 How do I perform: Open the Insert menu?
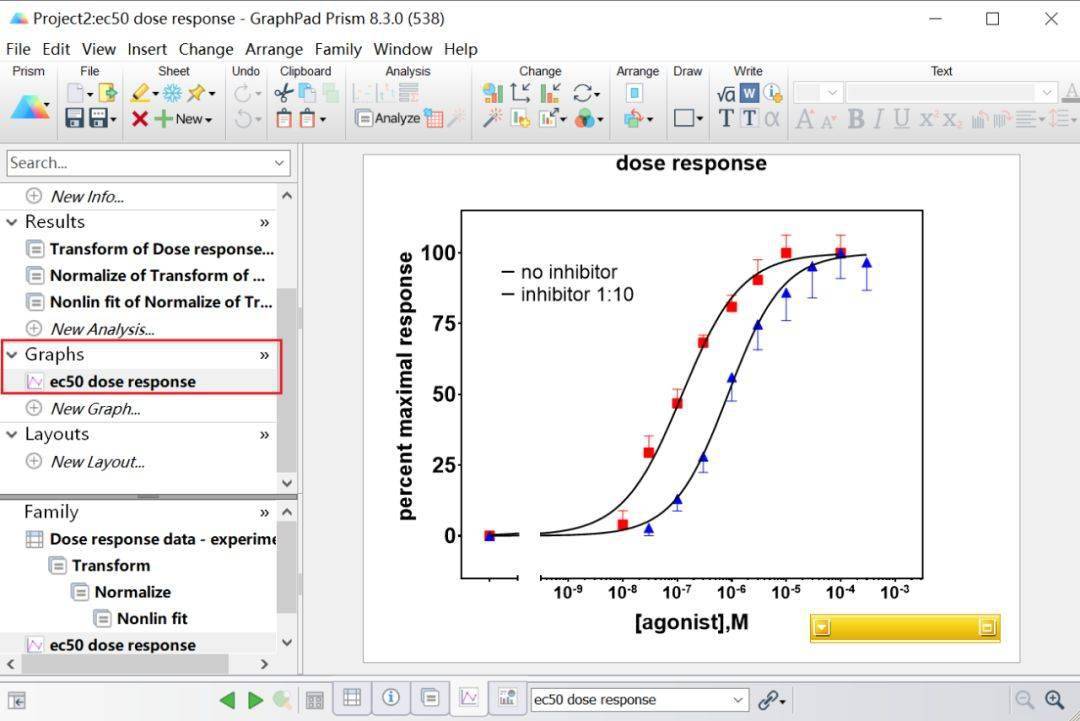pyautogui.click(x=147, y=49)
